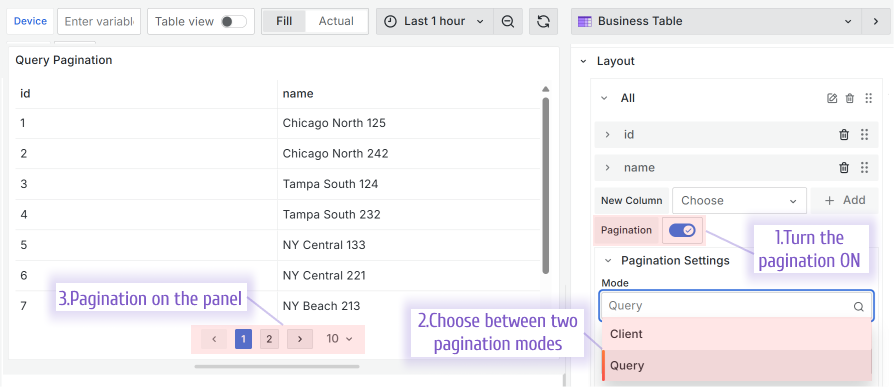Click the search icon in Mode field
This screenshot has height=387, width=894.
[859, 306]
